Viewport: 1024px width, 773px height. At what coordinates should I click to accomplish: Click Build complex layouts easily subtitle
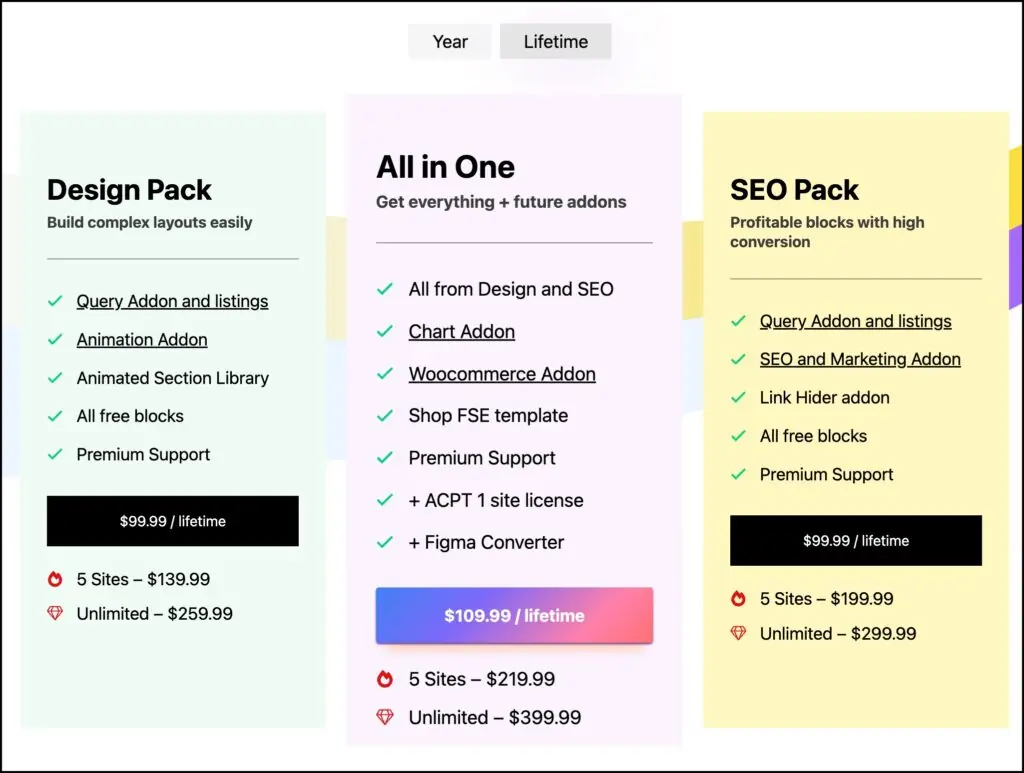pyautogui.click(x=150, y=223)
